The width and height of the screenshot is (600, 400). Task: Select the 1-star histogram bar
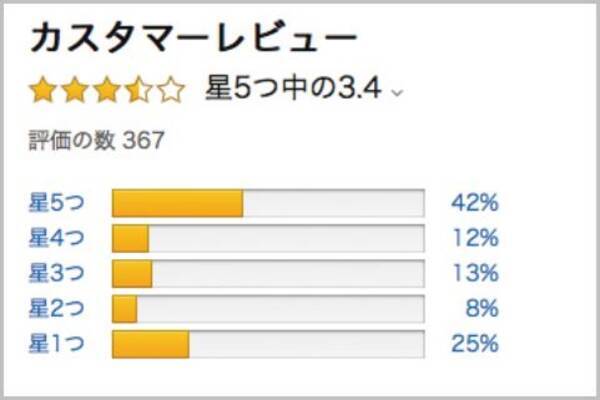(x=268, y=344)
